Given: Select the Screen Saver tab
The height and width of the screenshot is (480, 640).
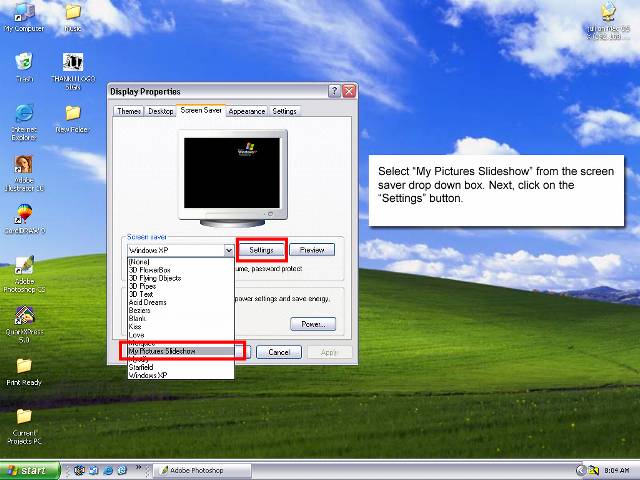Looking at the screenshot, I should [x=201, y=110].
